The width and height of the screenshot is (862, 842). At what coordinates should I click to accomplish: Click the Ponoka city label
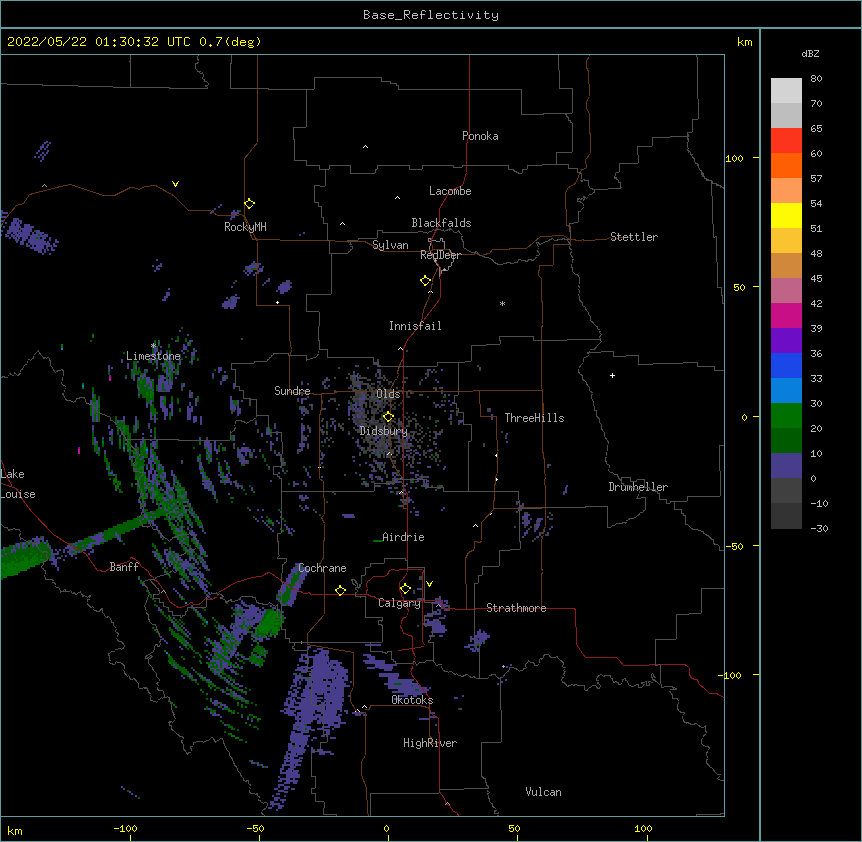click(480, 136)
